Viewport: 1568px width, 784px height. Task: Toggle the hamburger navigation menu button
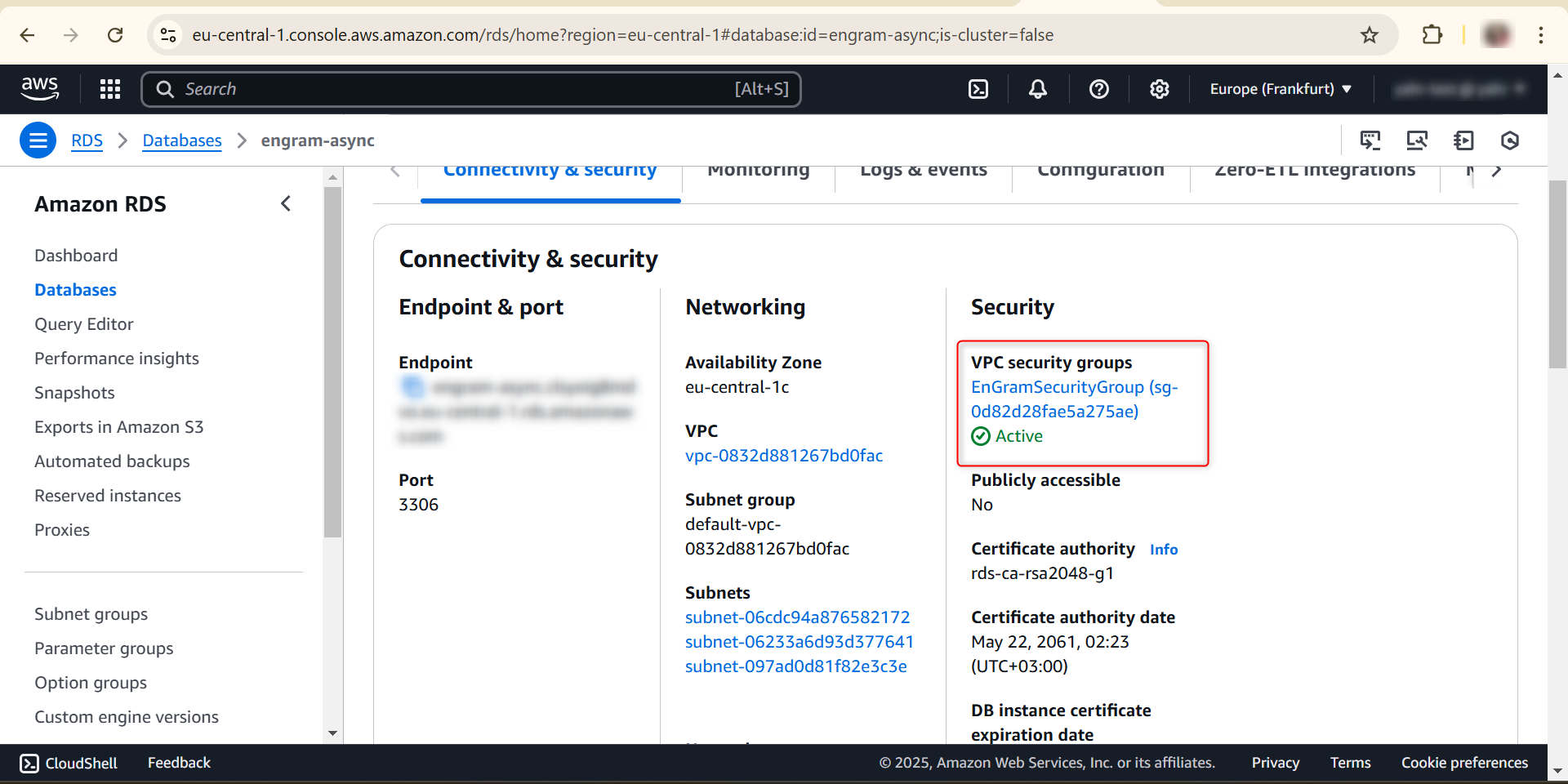click(x=38, y=140)
